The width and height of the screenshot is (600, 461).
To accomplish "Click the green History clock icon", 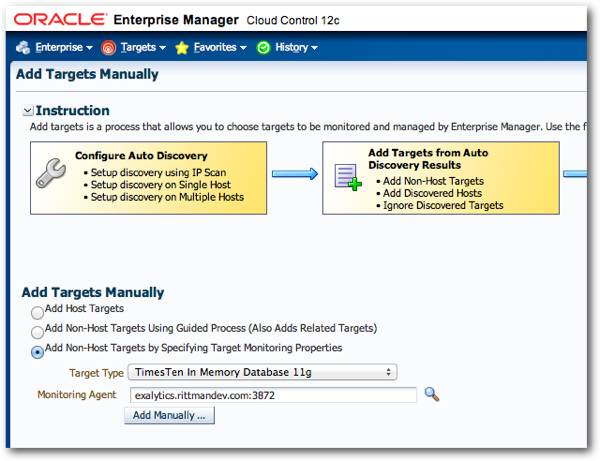I will [x=263, y=48].
